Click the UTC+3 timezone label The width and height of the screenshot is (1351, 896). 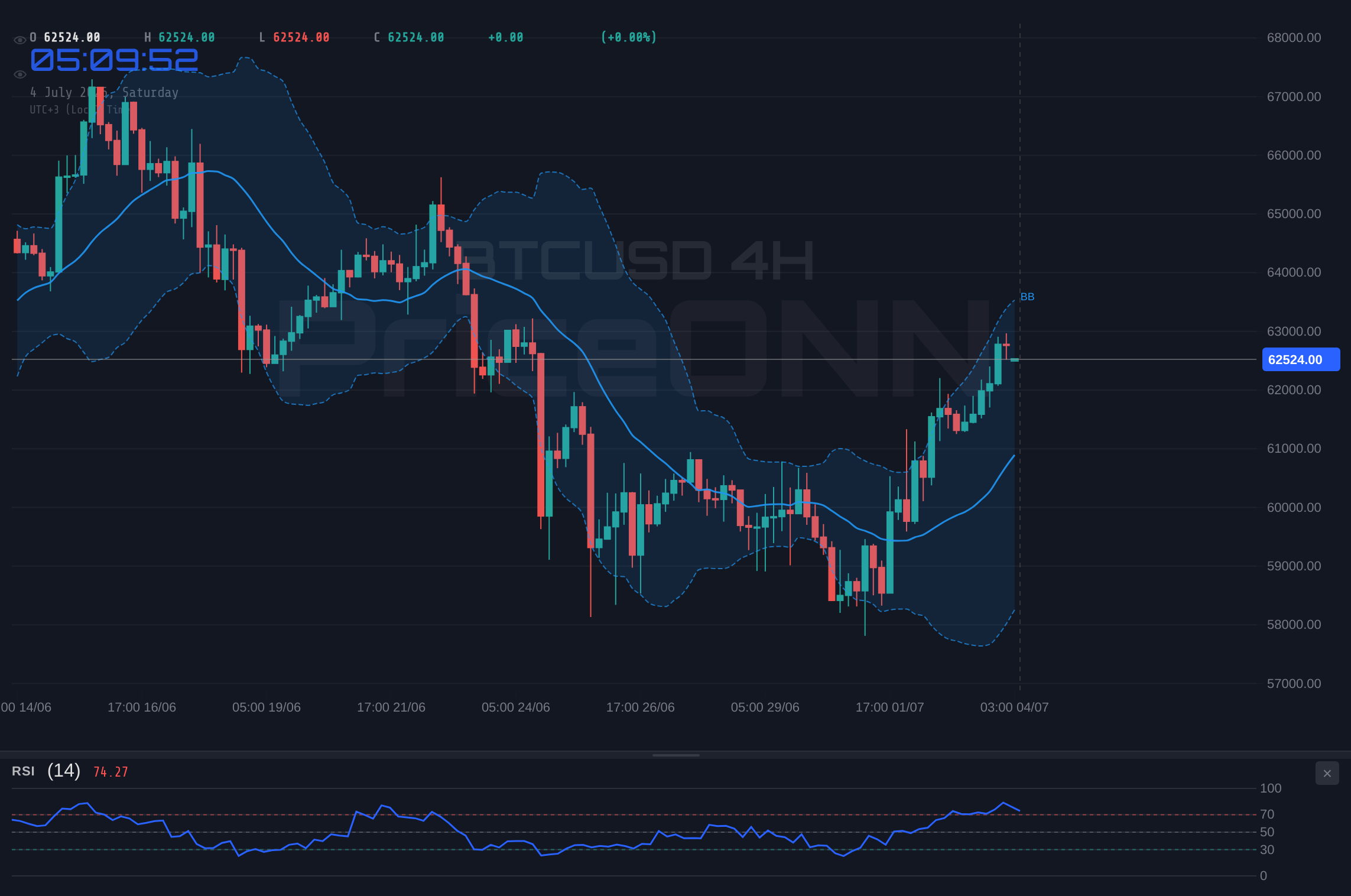(79, 109)
